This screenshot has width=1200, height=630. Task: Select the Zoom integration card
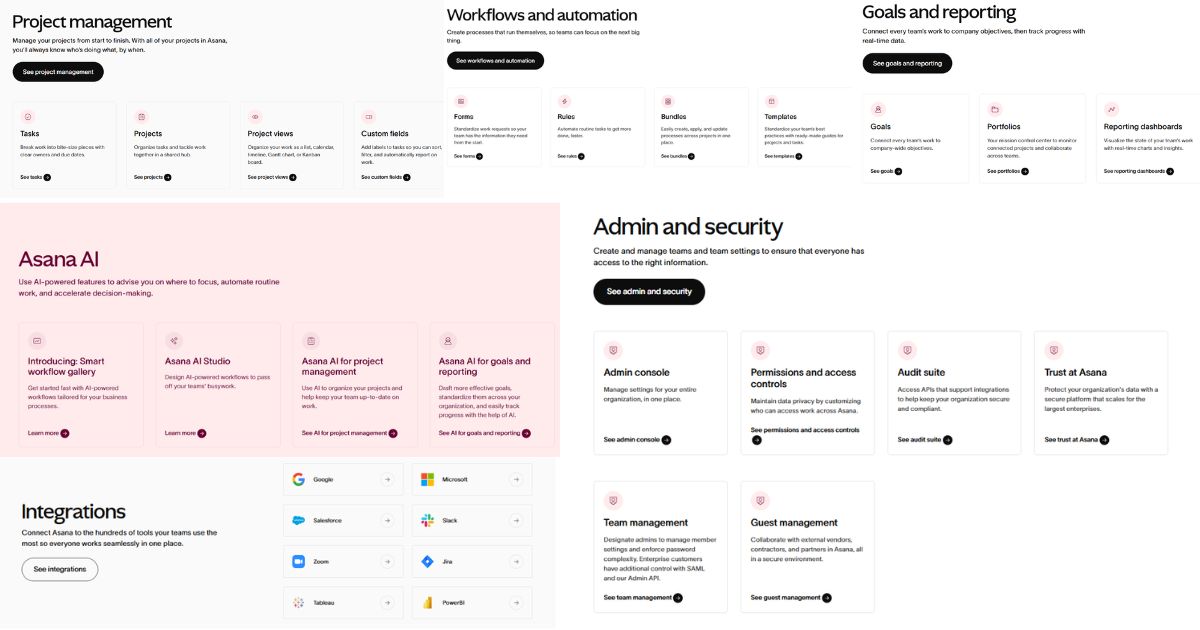[343, 562]
